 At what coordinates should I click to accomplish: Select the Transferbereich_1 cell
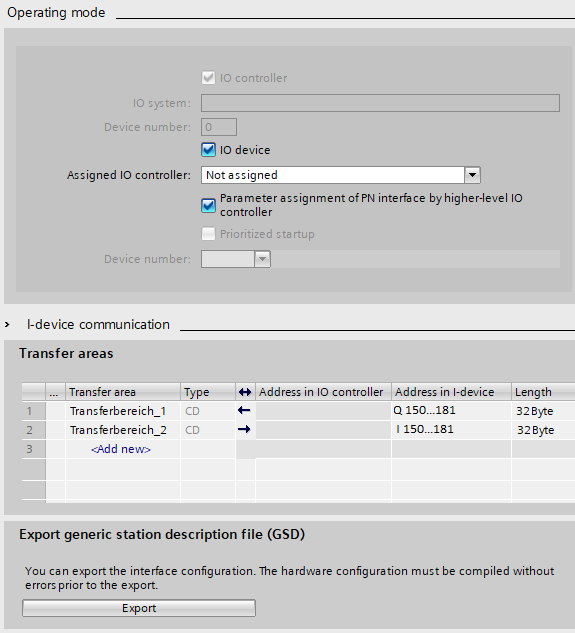[x=123, y=411]
